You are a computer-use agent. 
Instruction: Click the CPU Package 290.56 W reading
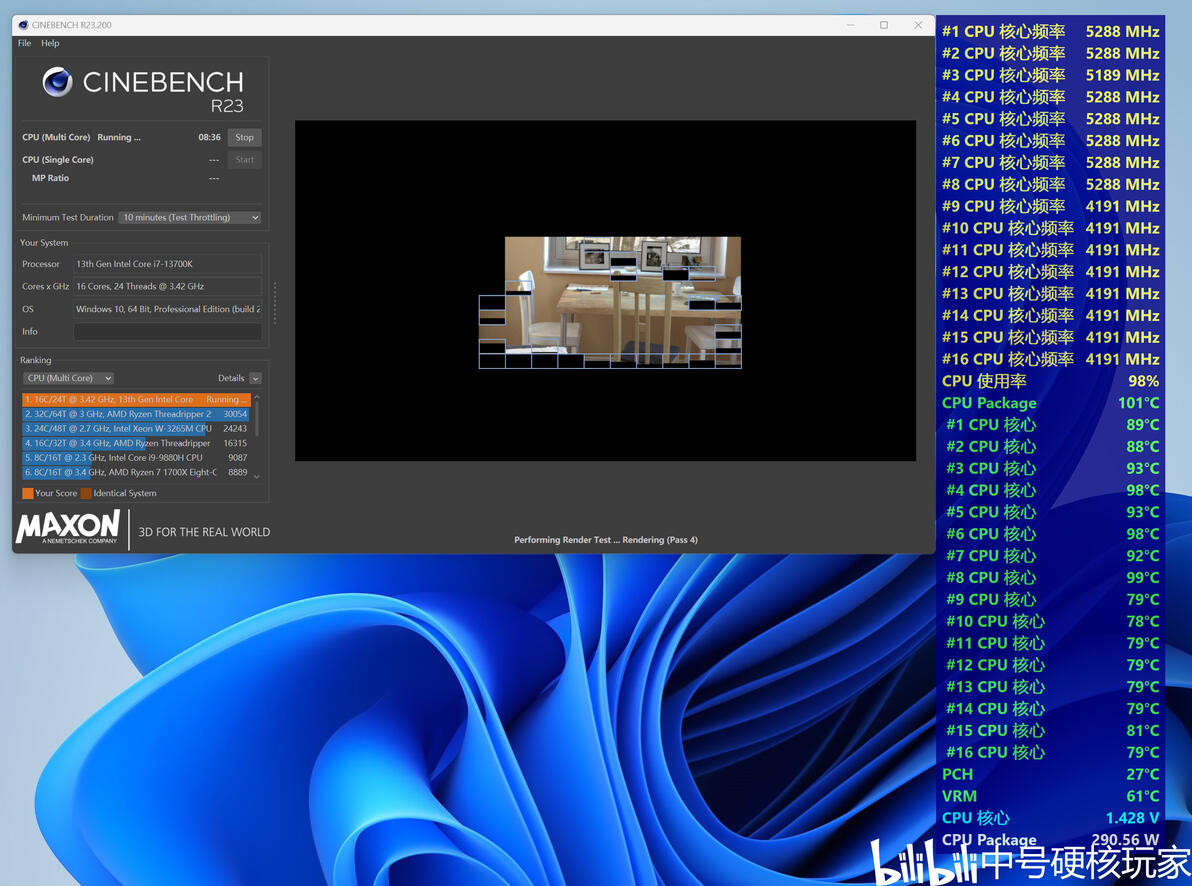pos(1125,840)
